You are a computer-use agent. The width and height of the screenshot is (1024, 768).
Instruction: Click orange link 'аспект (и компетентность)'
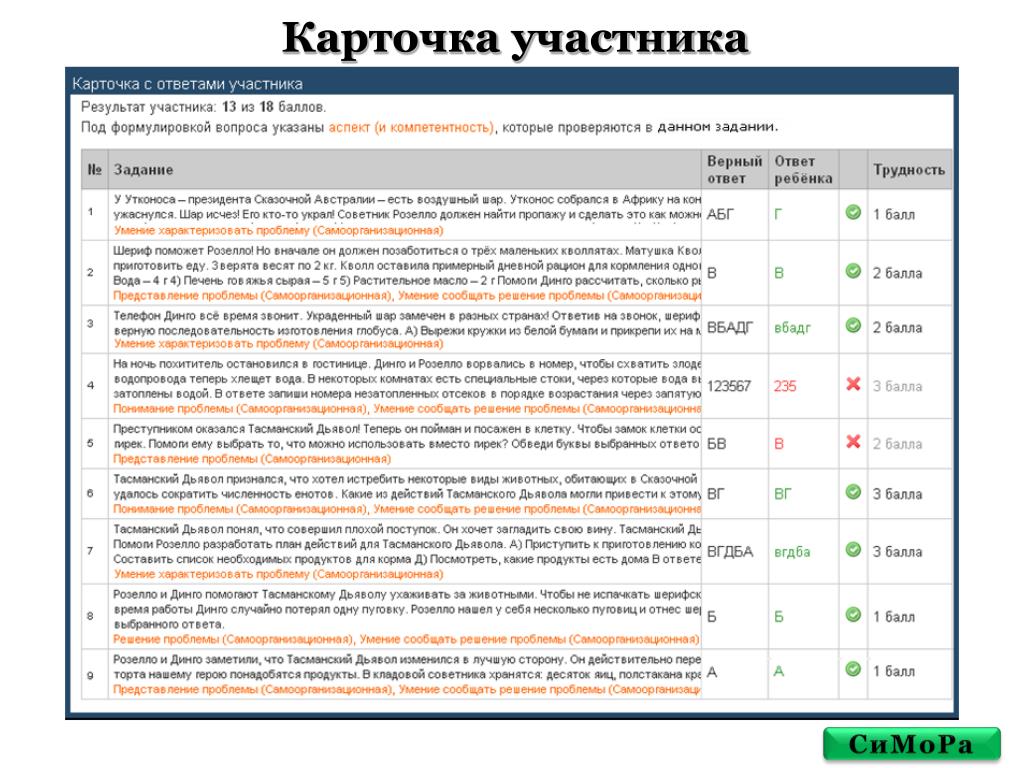[411, 127]
